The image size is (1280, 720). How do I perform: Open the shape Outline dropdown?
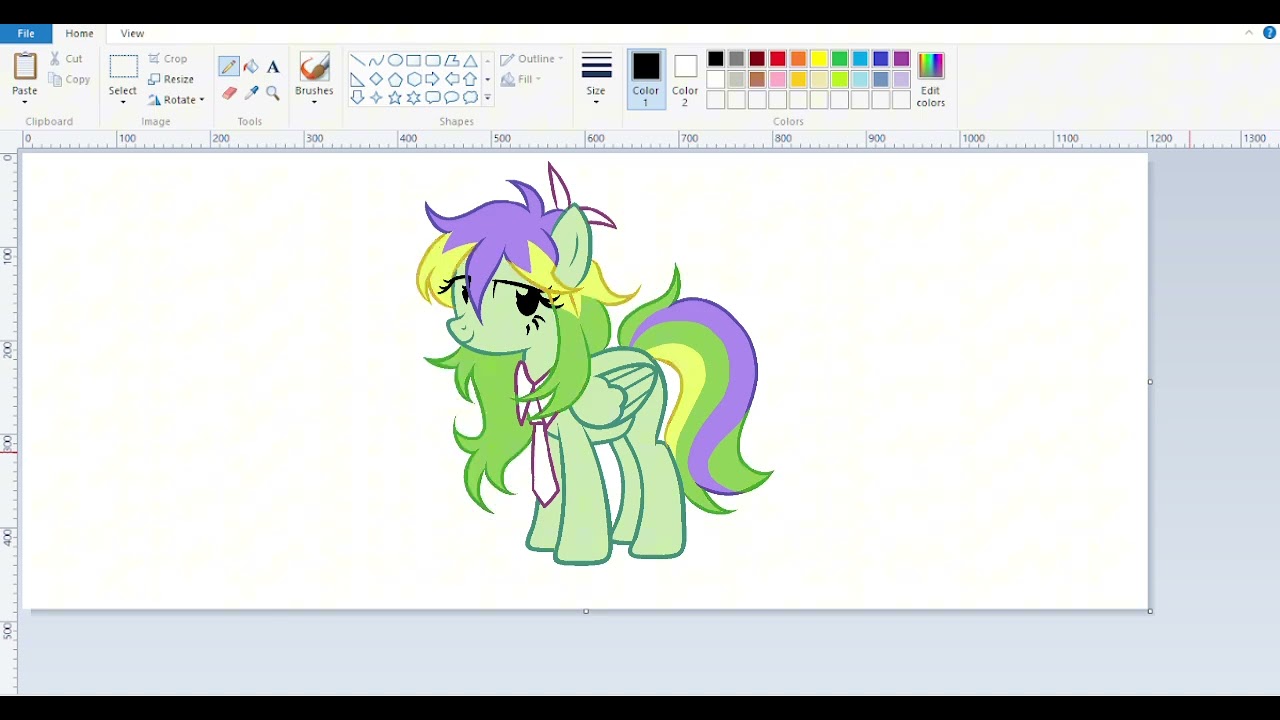coord(532,59)
